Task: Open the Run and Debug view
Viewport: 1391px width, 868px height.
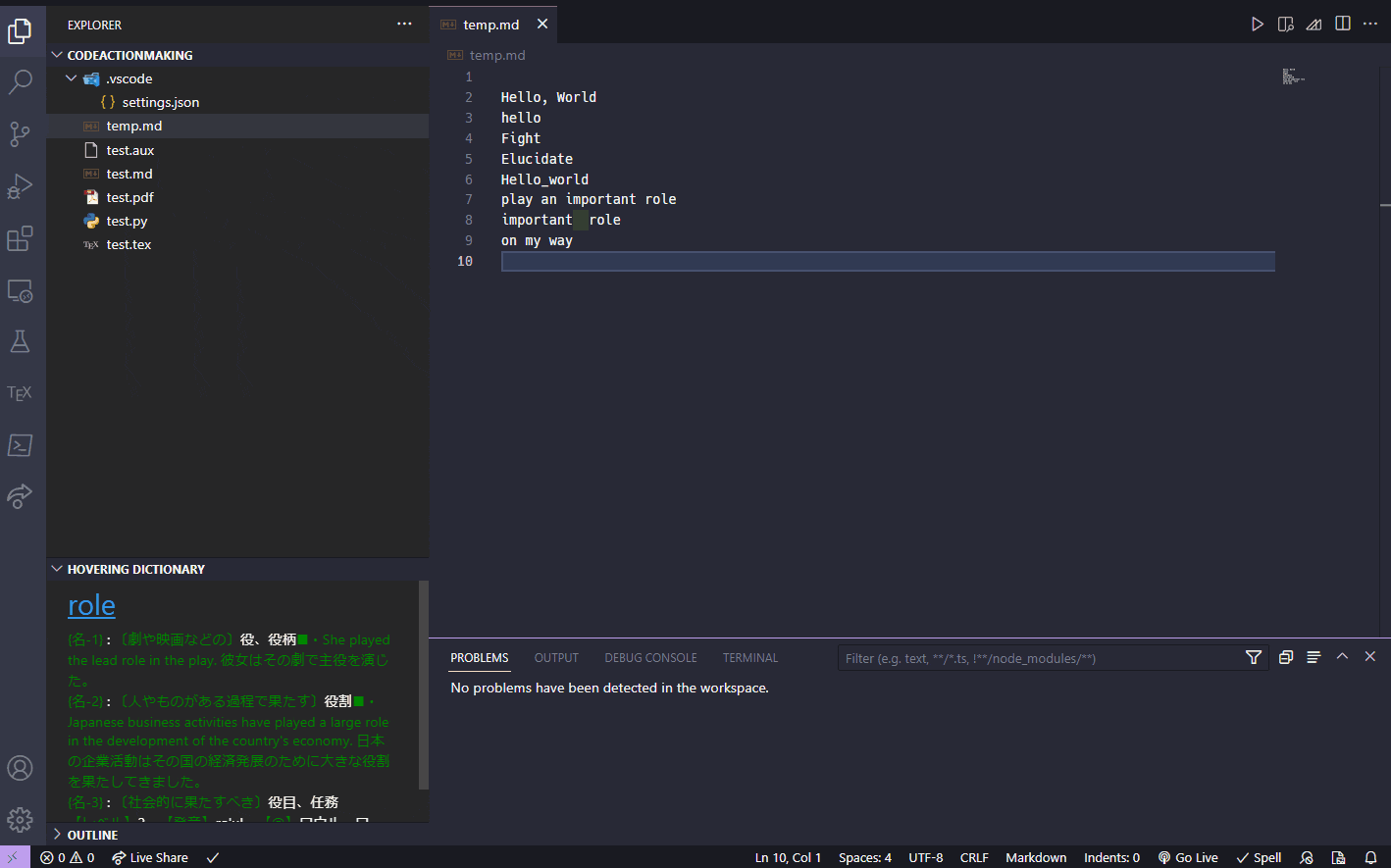Action: [20, 186]
